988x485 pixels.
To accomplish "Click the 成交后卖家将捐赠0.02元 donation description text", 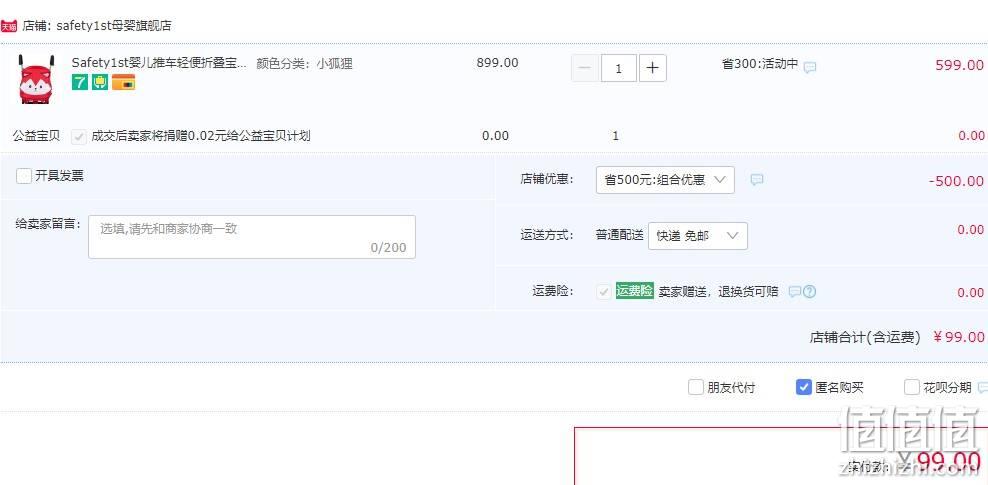I will [201, 136].
